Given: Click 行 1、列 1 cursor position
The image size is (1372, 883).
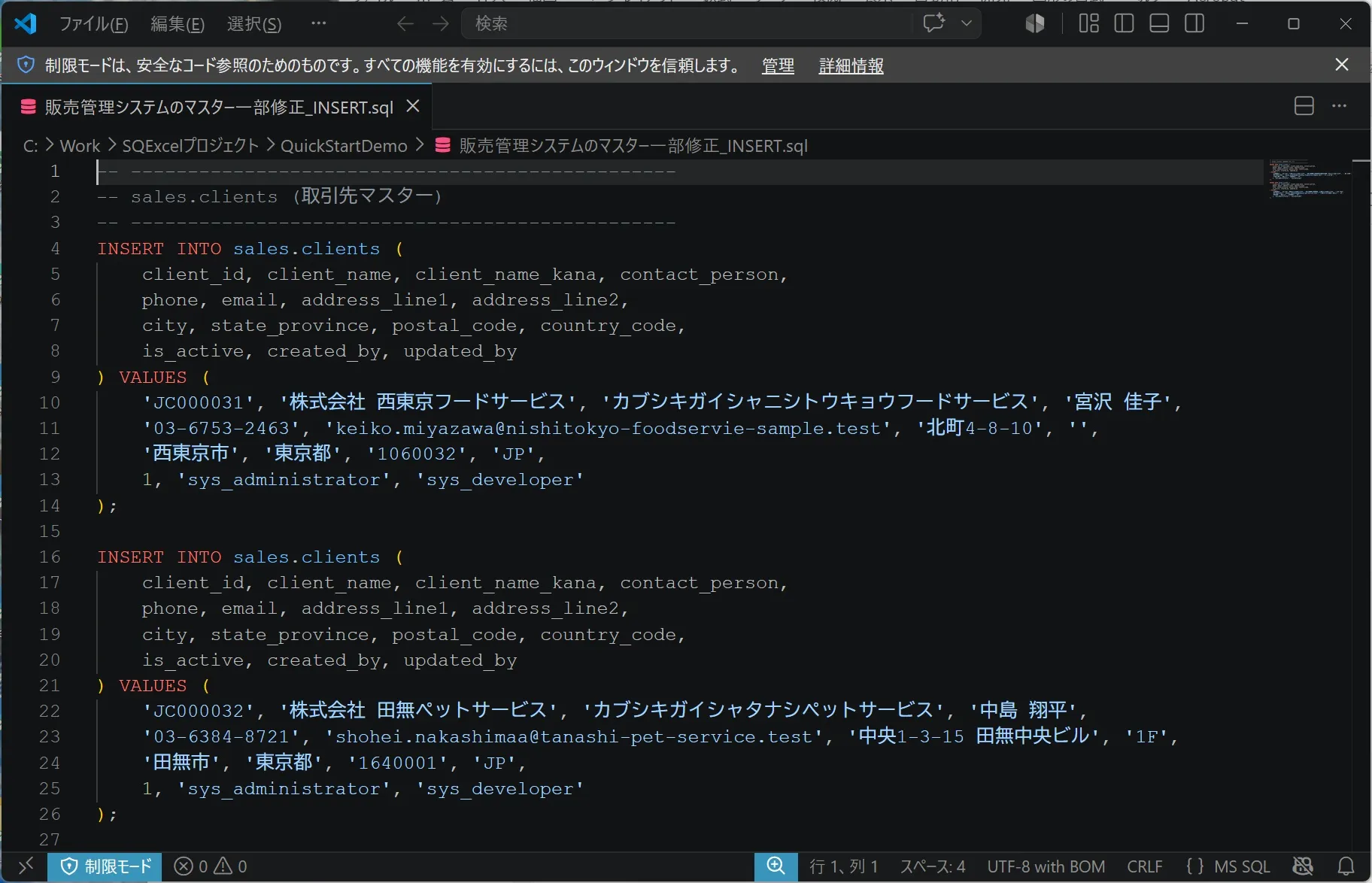Looking at the screenshot, I should [843, 866].
